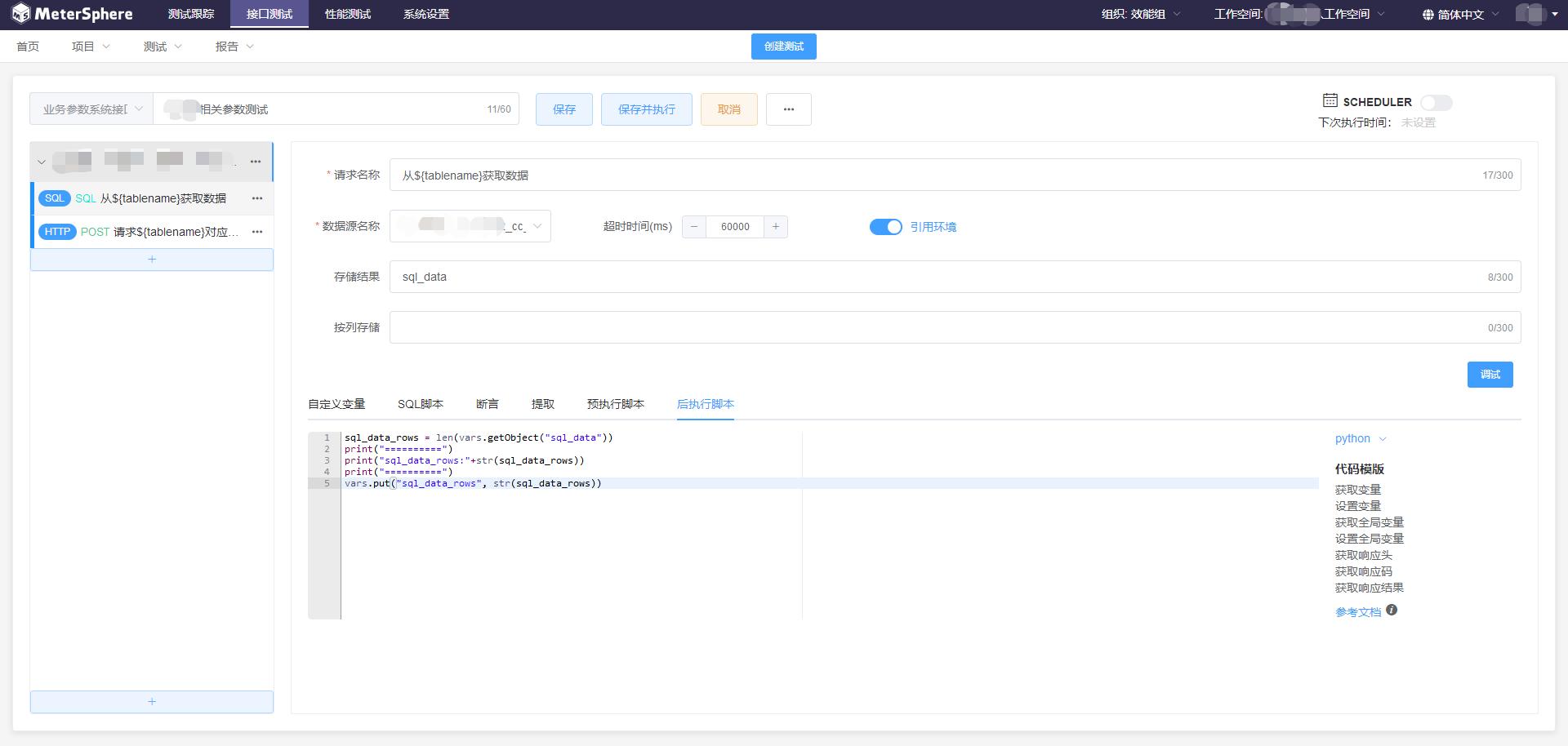
Task: Click the test name input field
Action: (336, 109)
